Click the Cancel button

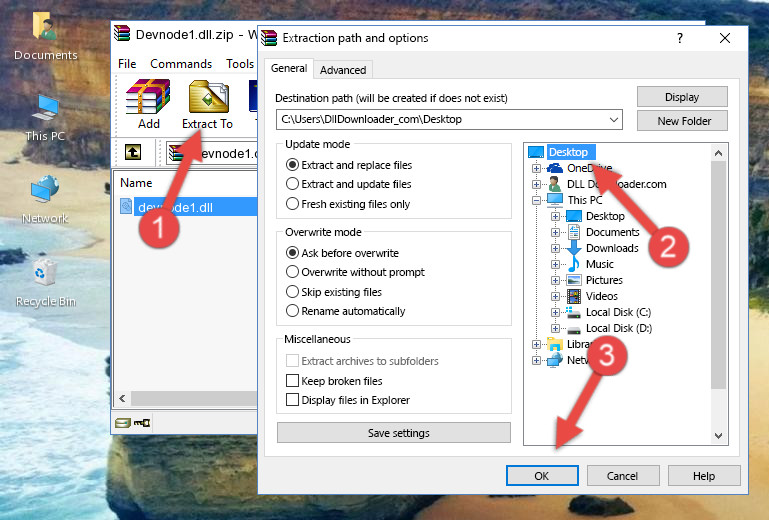(622, 476)
